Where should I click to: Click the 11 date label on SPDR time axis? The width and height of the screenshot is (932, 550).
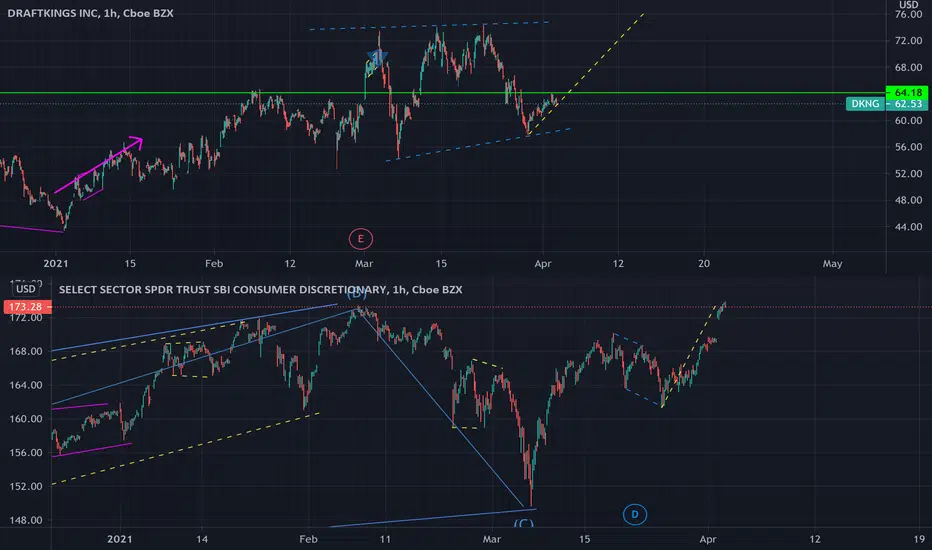tap(385, 539)
